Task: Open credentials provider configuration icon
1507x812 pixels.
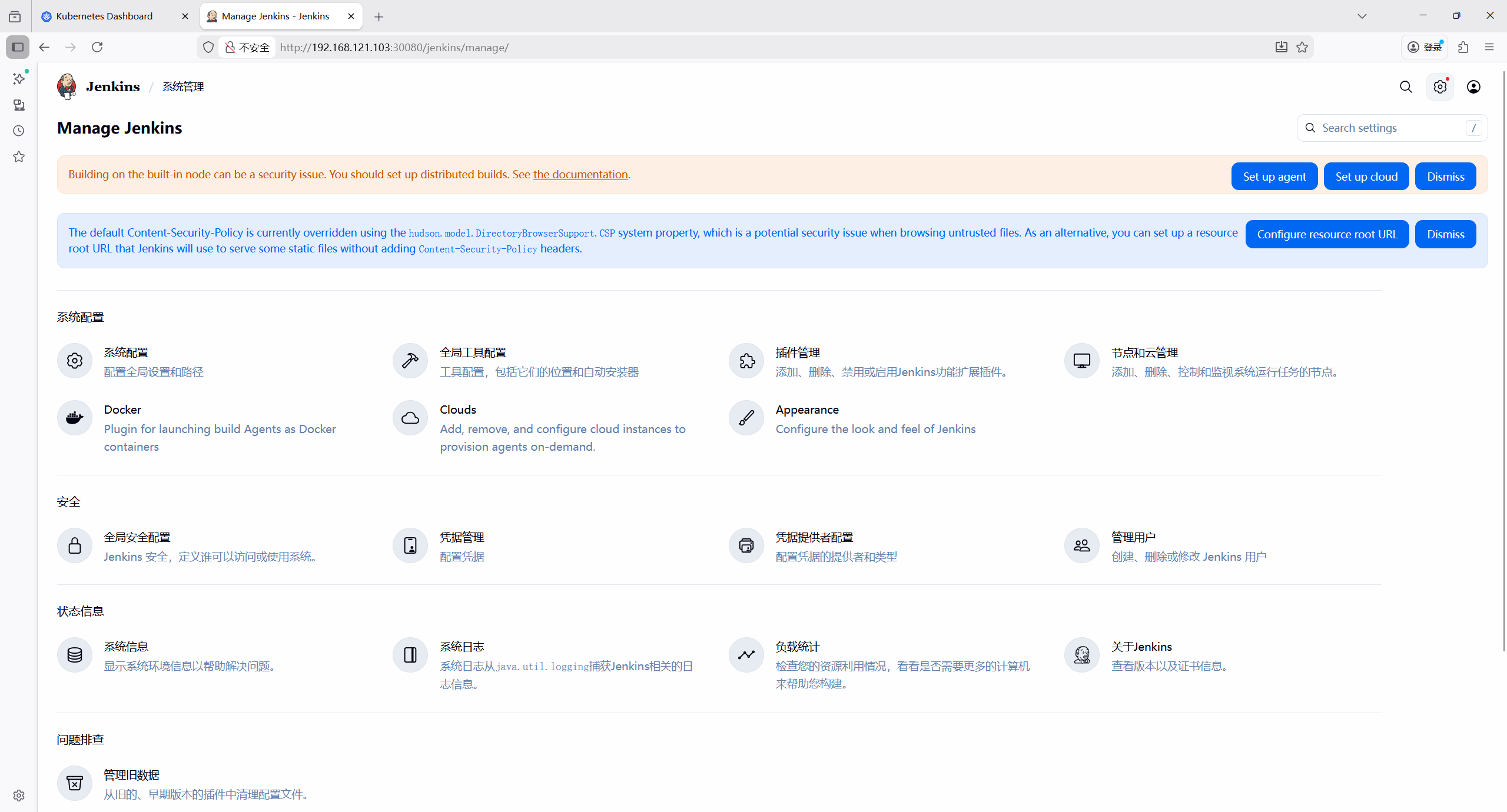Action: tap(746, 545)
